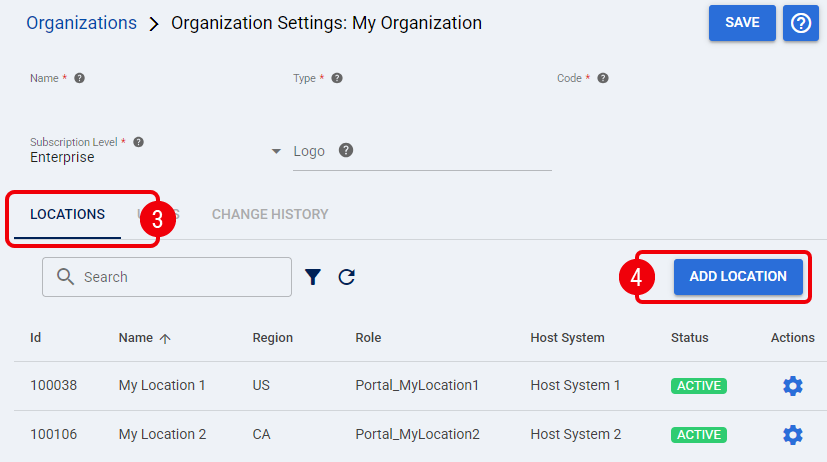Toggle the Name column sort arrow
The image size is (827, 462).
(165, 339)
